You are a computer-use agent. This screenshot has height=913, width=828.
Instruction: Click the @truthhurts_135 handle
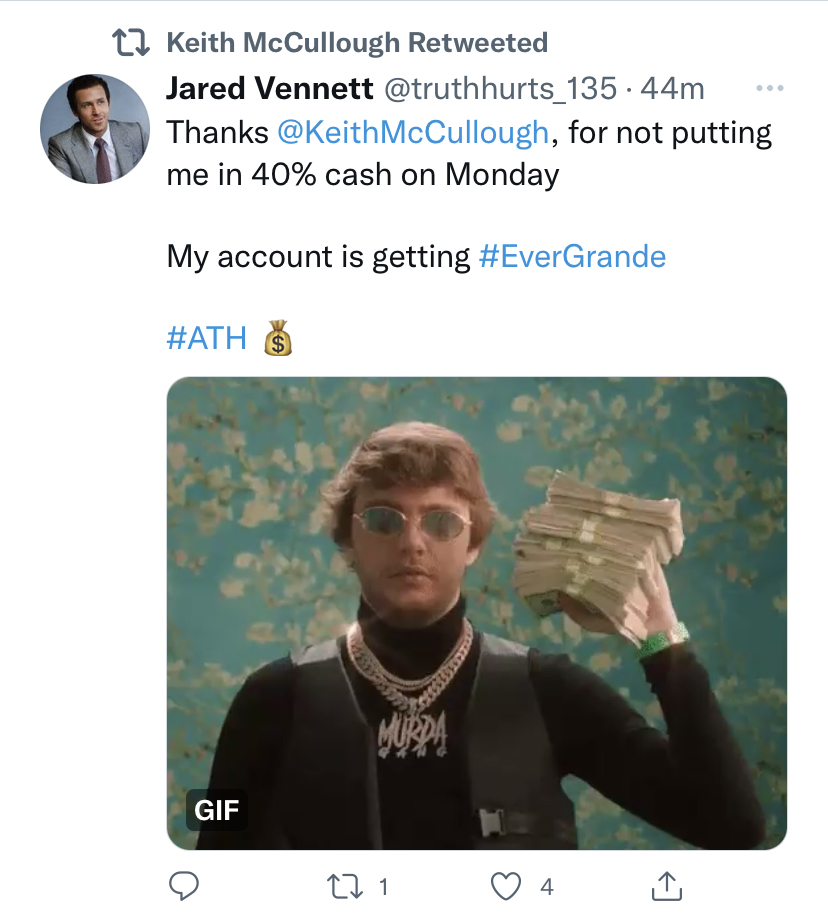pos(500,89)
